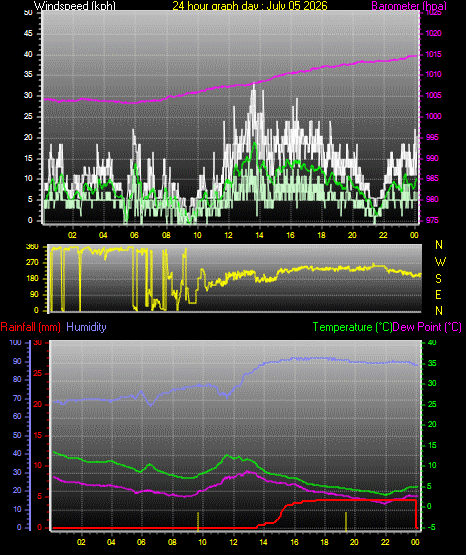Click the yellow marker near hour 20

(346, 521)
